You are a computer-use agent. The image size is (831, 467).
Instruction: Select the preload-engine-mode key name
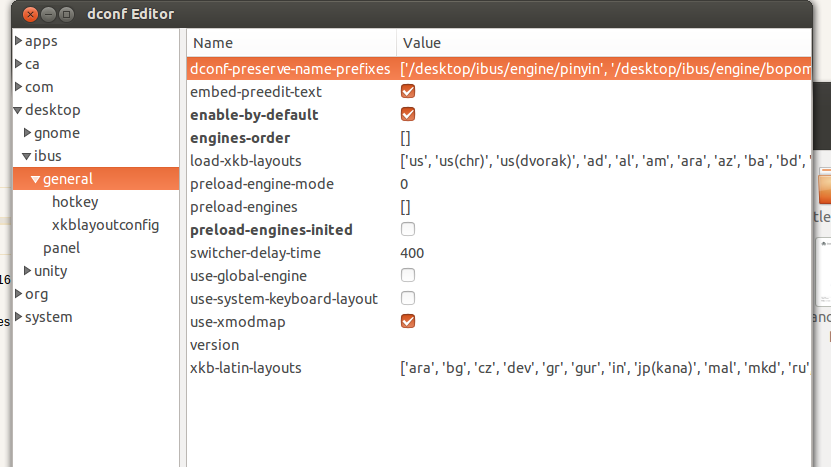click(x=262, y=184)
